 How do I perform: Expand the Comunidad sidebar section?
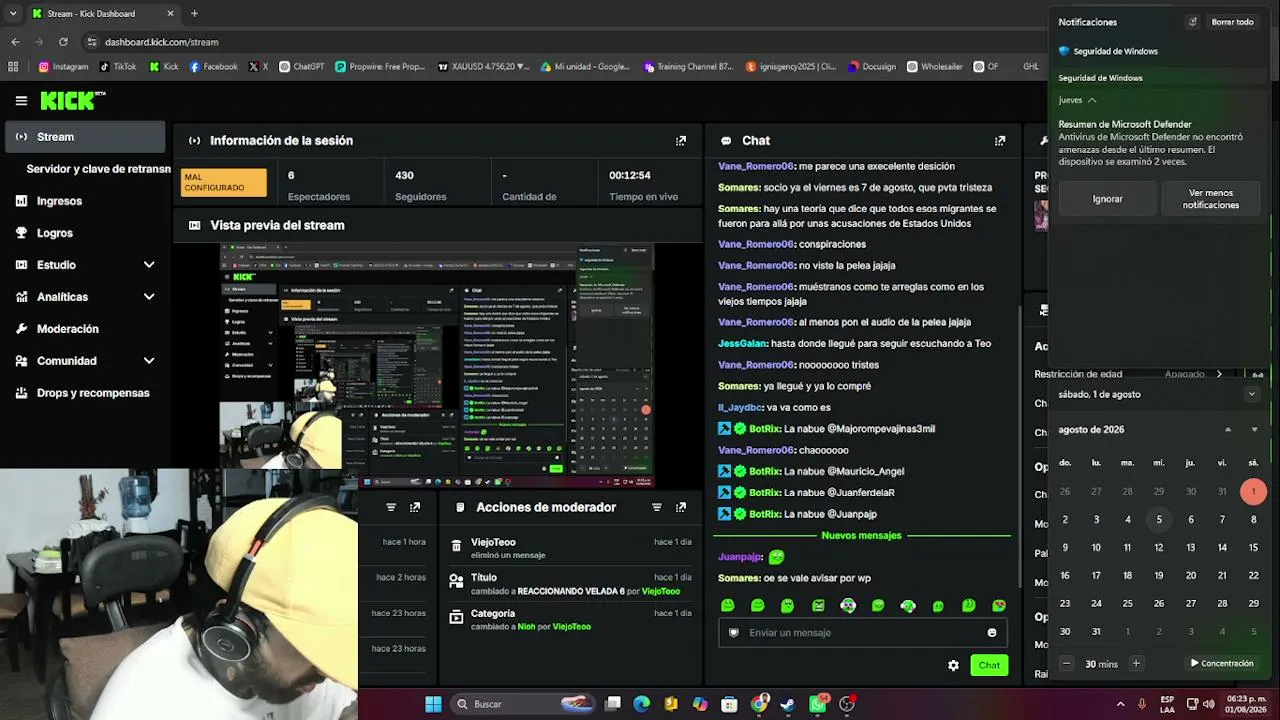coord(149,361)
